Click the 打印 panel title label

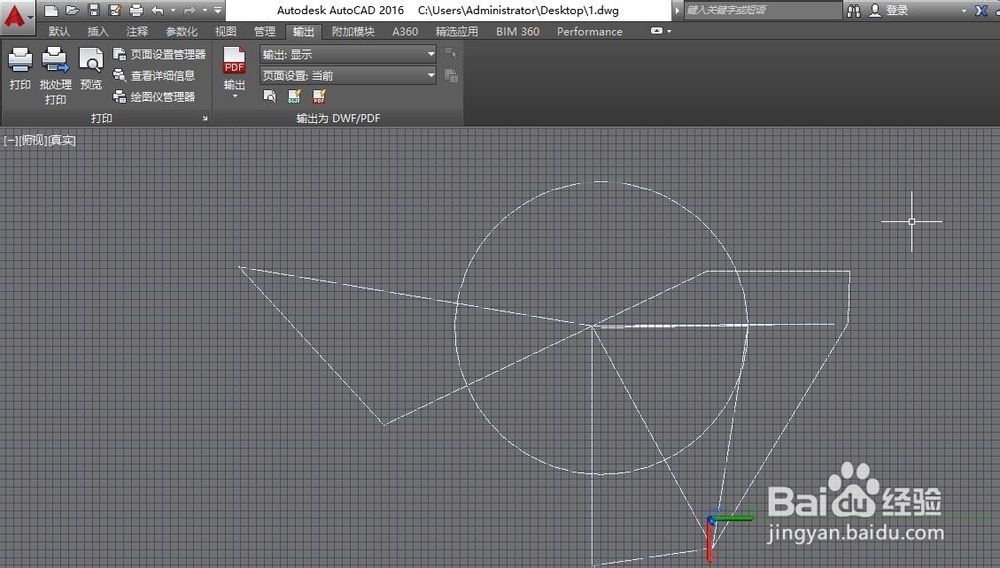point(101,118)
